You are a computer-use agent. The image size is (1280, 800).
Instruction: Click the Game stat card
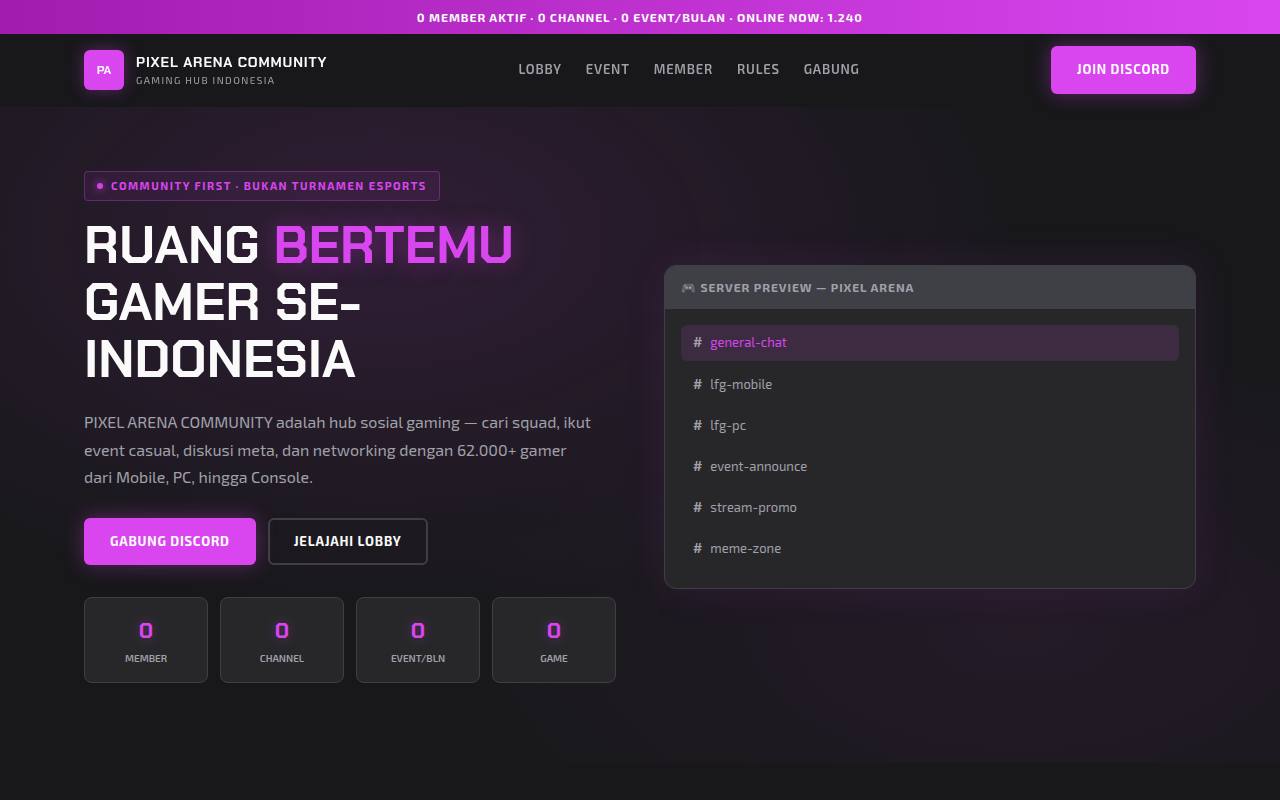click(554, 640)
